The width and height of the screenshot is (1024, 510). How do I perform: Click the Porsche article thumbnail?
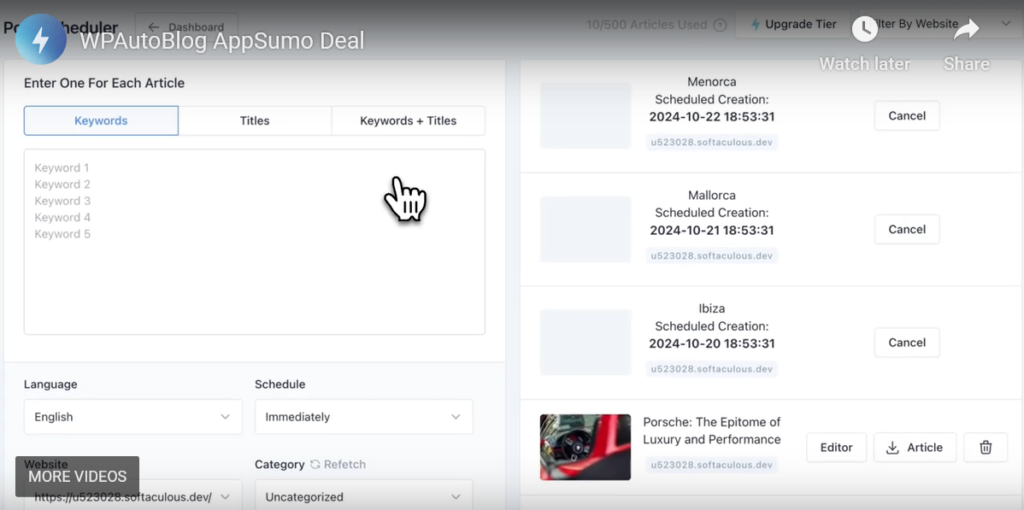point(585,447)
